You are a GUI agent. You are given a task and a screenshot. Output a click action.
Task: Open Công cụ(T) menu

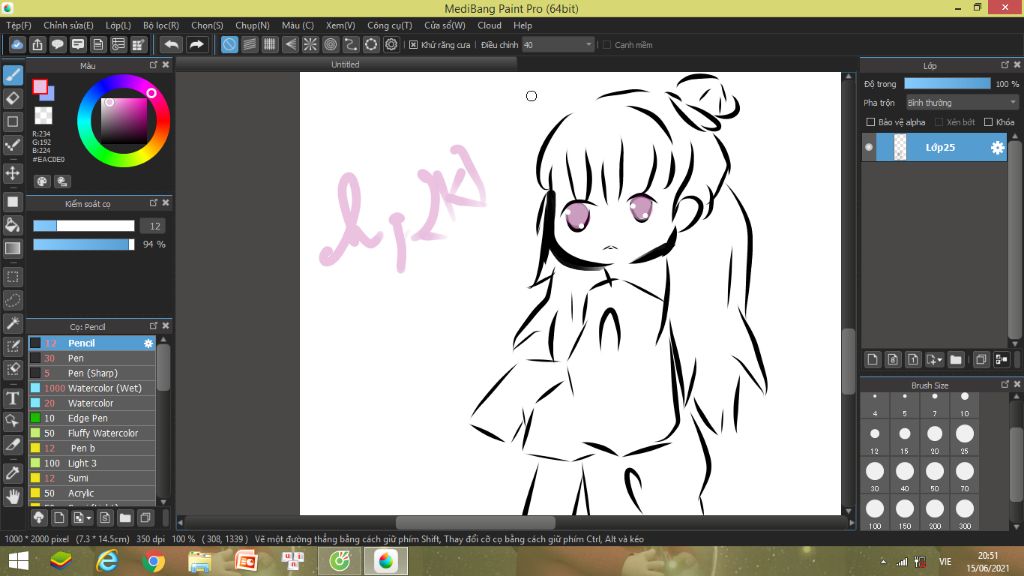coord(389,25)
